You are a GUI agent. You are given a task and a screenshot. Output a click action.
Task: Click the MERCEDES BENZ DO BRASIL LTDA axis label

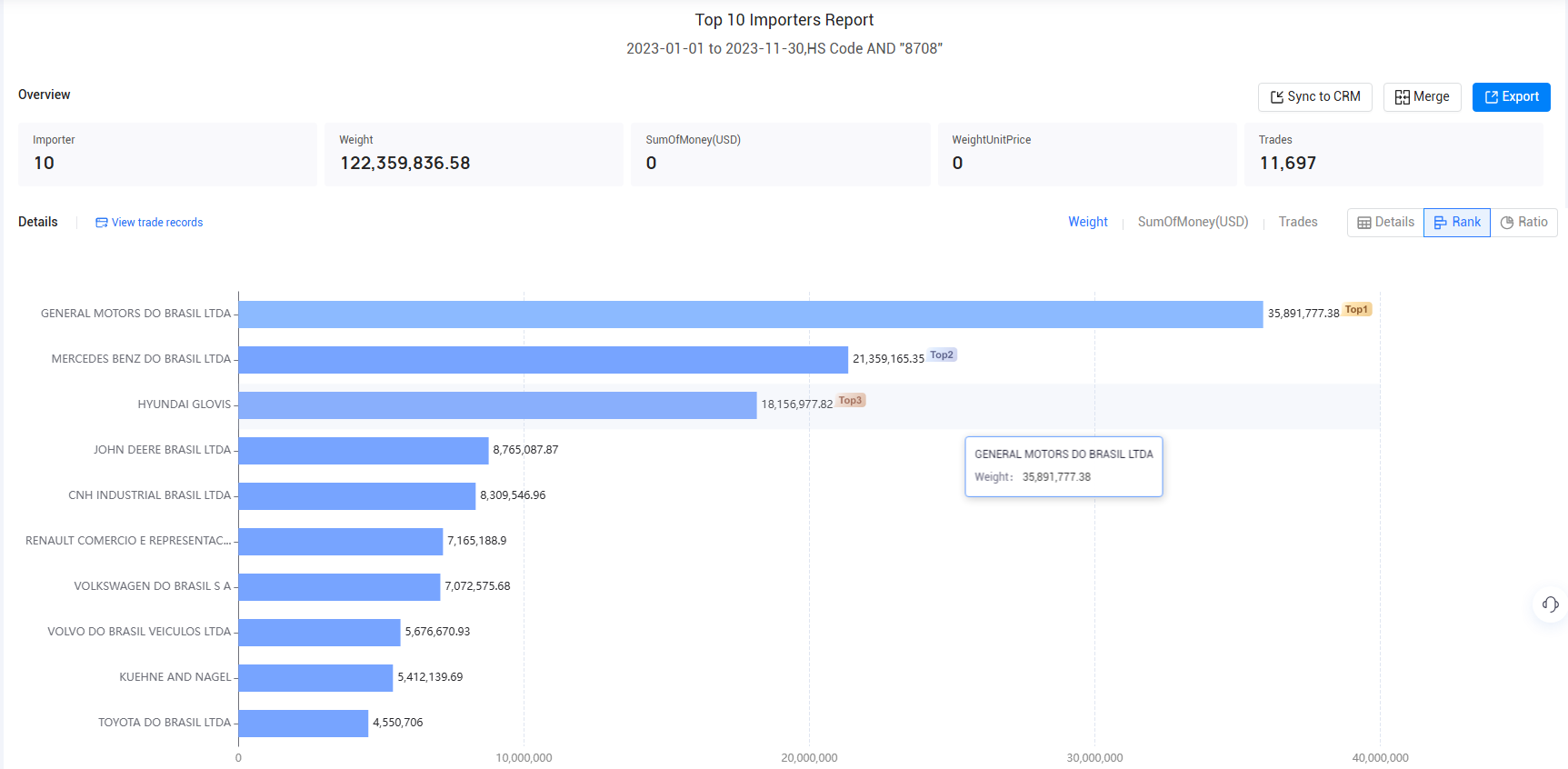coord(142,359)
